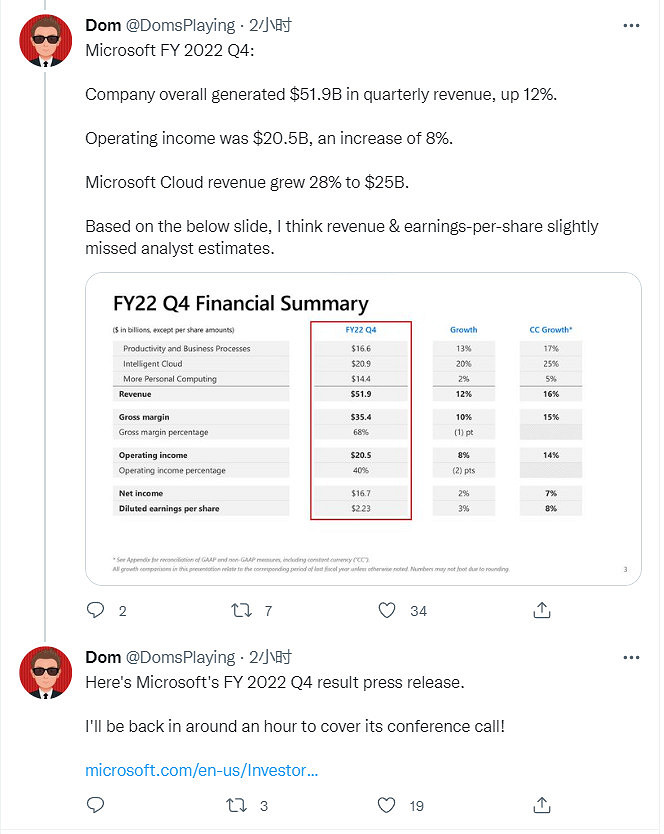Open more options on second tweet

pos(631,657)
